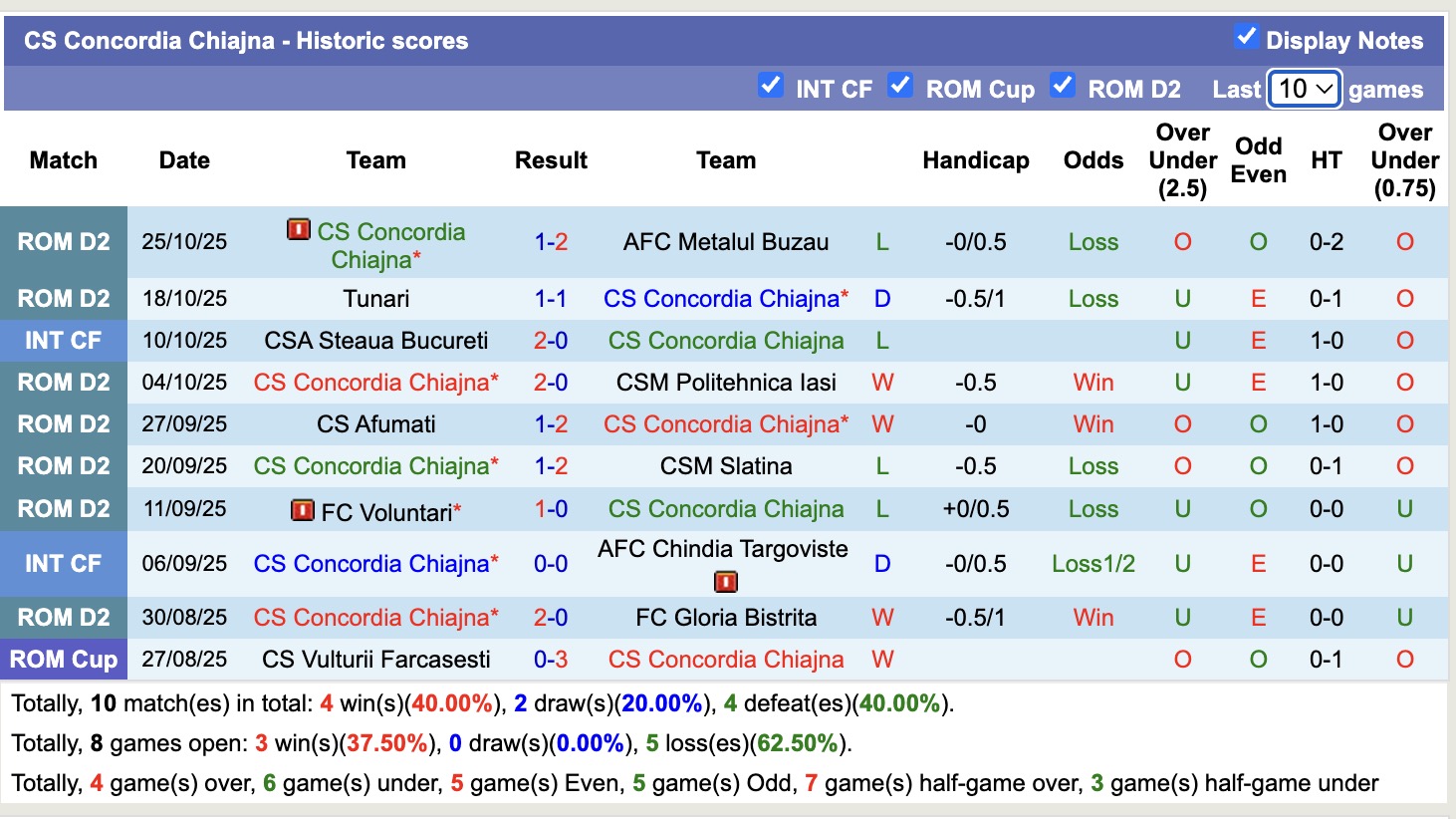Image resolution: width=1456 pixels, height=819 pixels.
Task: Click the 0-3 result of the ROM Cup match
Action: click(x=551, y=660)
